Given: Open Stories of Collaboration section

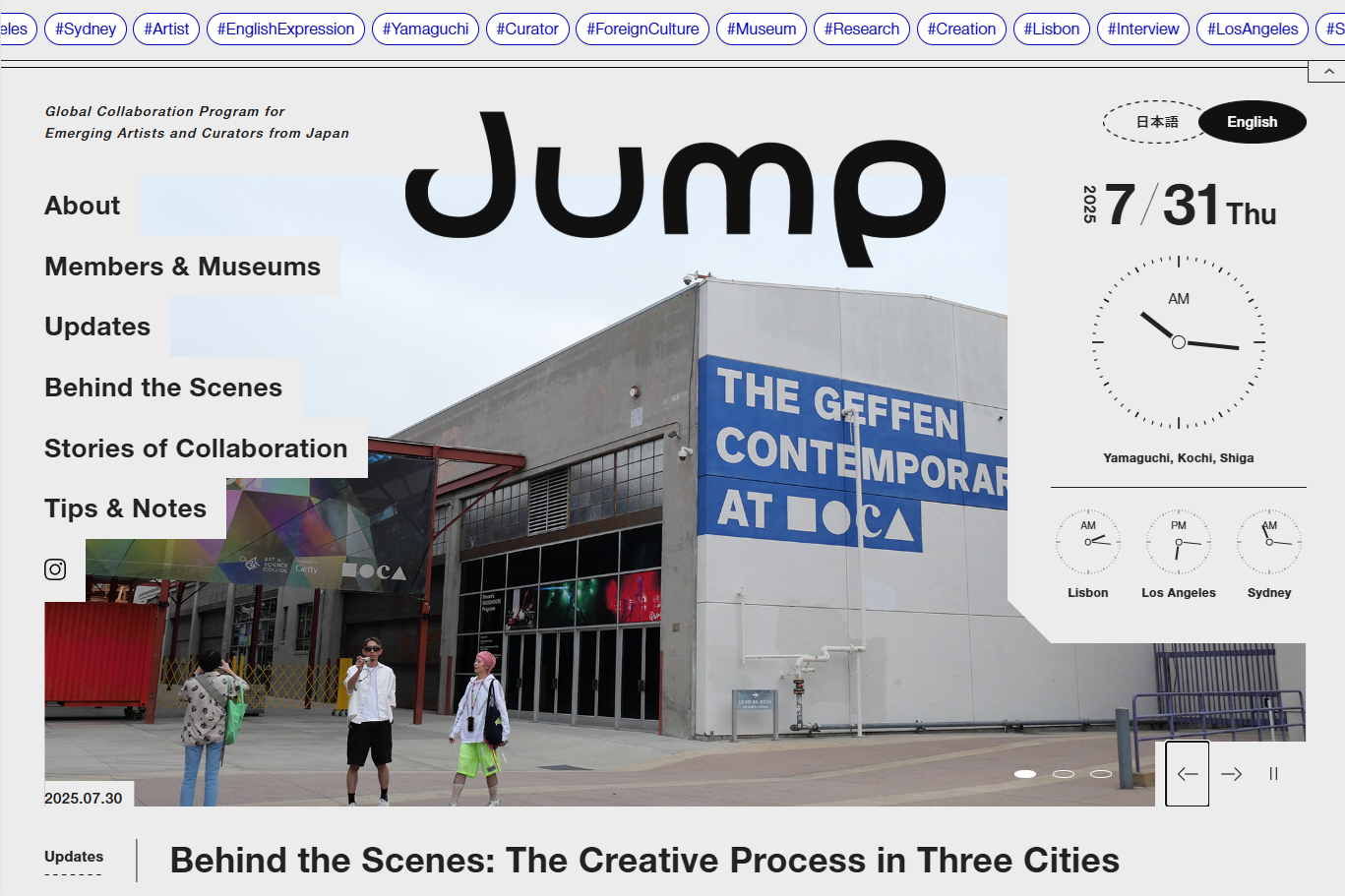Looking at the screenshot, I should (196, 448).
